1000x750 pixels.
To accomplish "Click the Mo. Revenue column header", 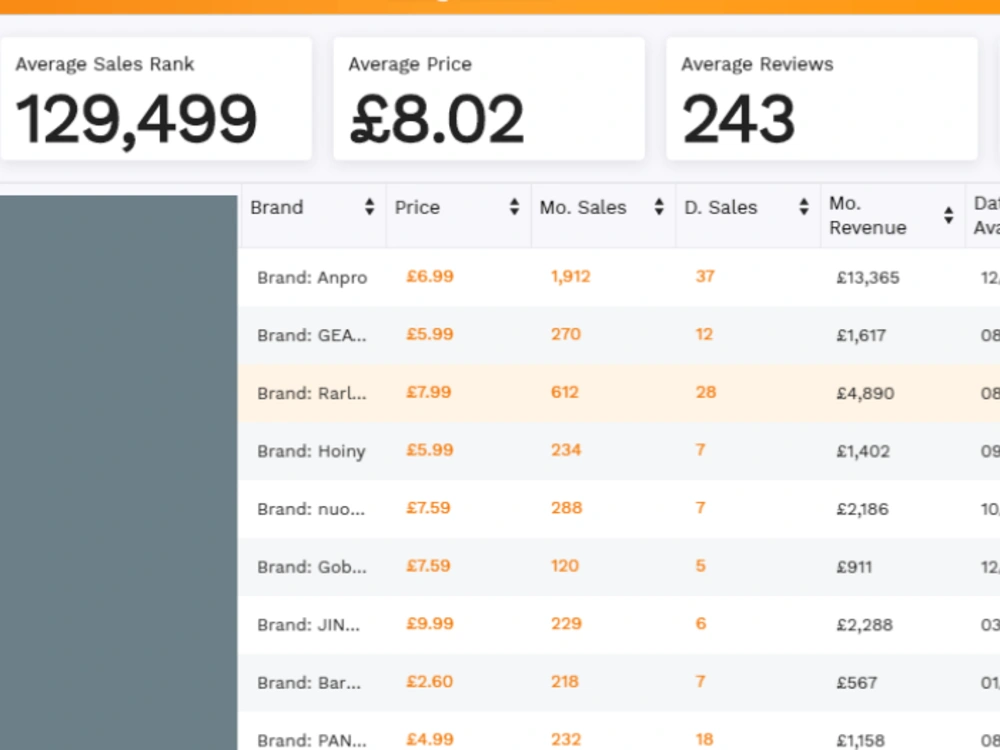I will click(x=867, y=216).
